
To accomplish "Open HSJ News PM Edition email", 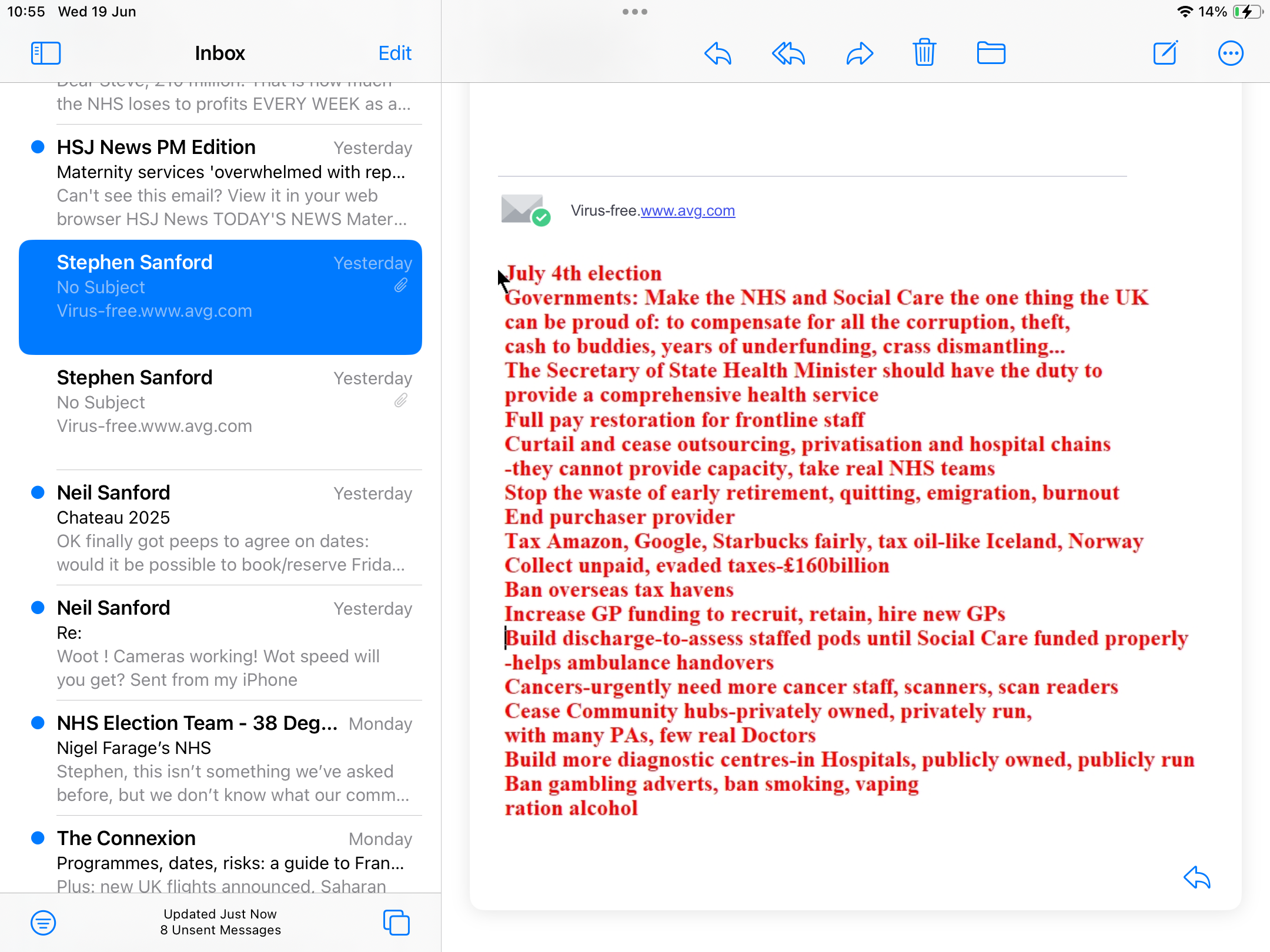I will click(x=220, y=182).
